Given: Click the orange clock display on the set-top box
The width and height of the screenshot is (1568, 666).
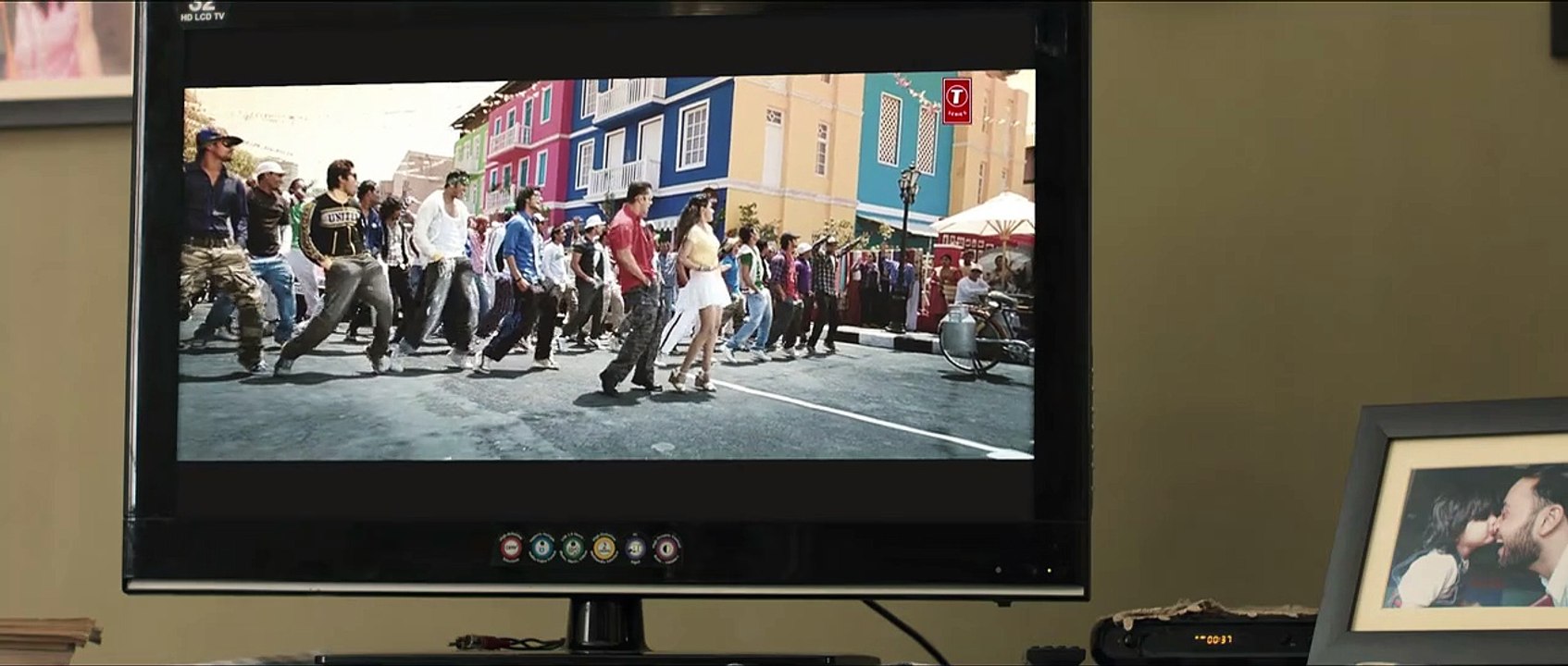Looking at the screenshot, I should [1213, 638].
